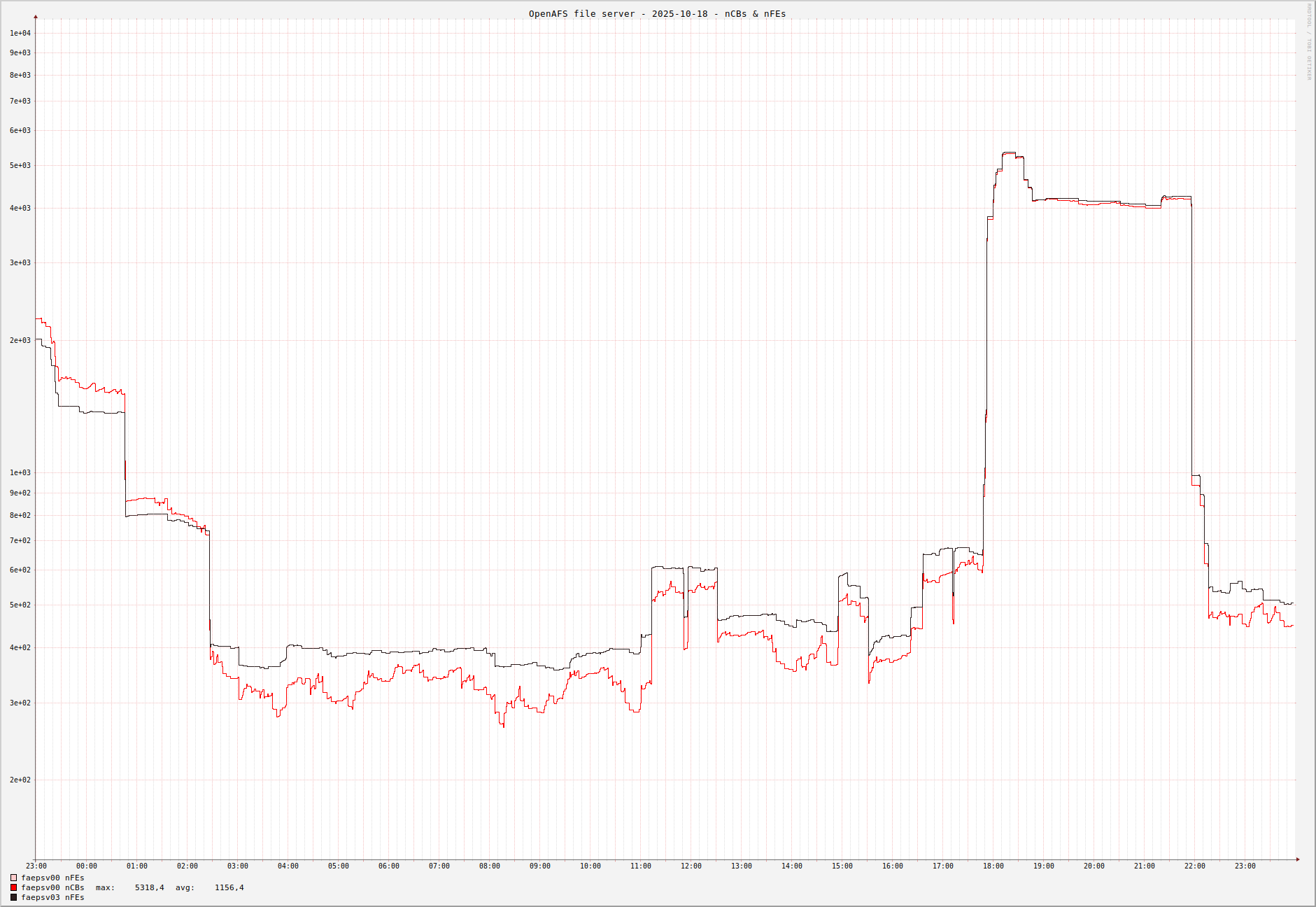Click the 06:00 time axis label
Image resolution: width=1316 pixels, height=907 pixels.
(389, 866)
